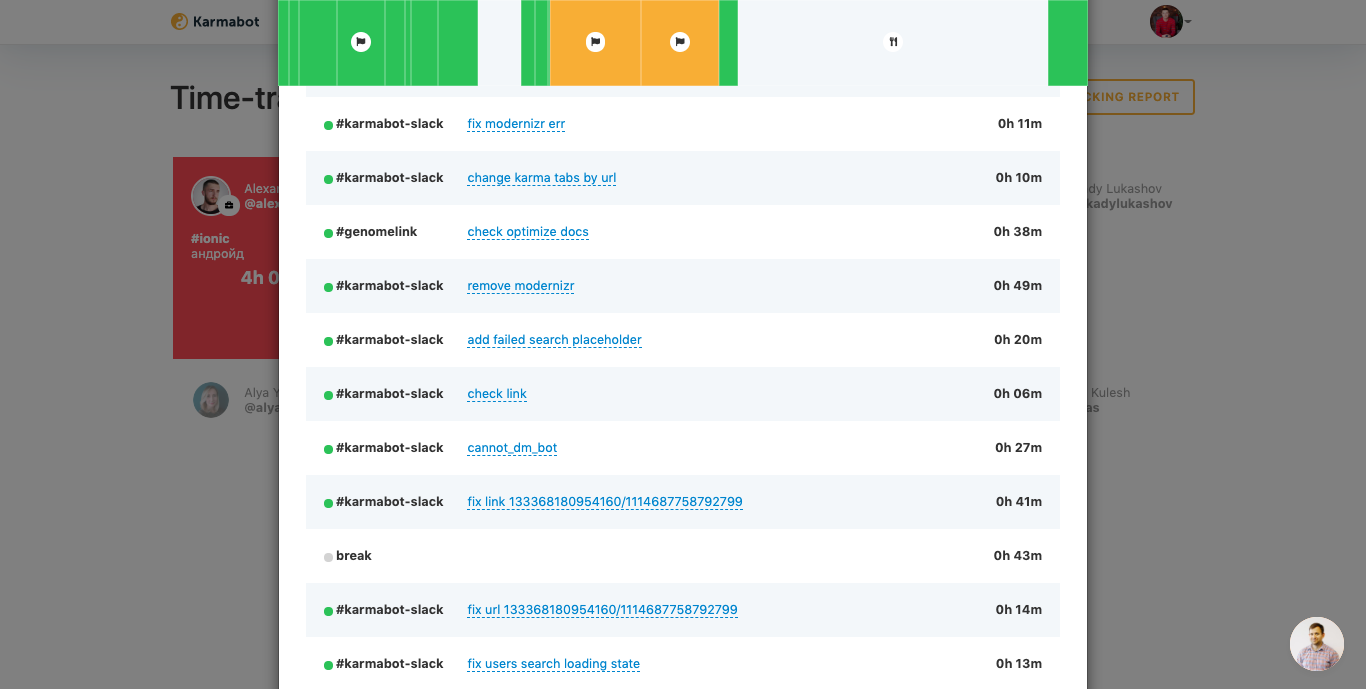This screenshot has width=1366, height=689.
Task: Click the tracking report button behind the modal
Action: tap(1141, 97)
